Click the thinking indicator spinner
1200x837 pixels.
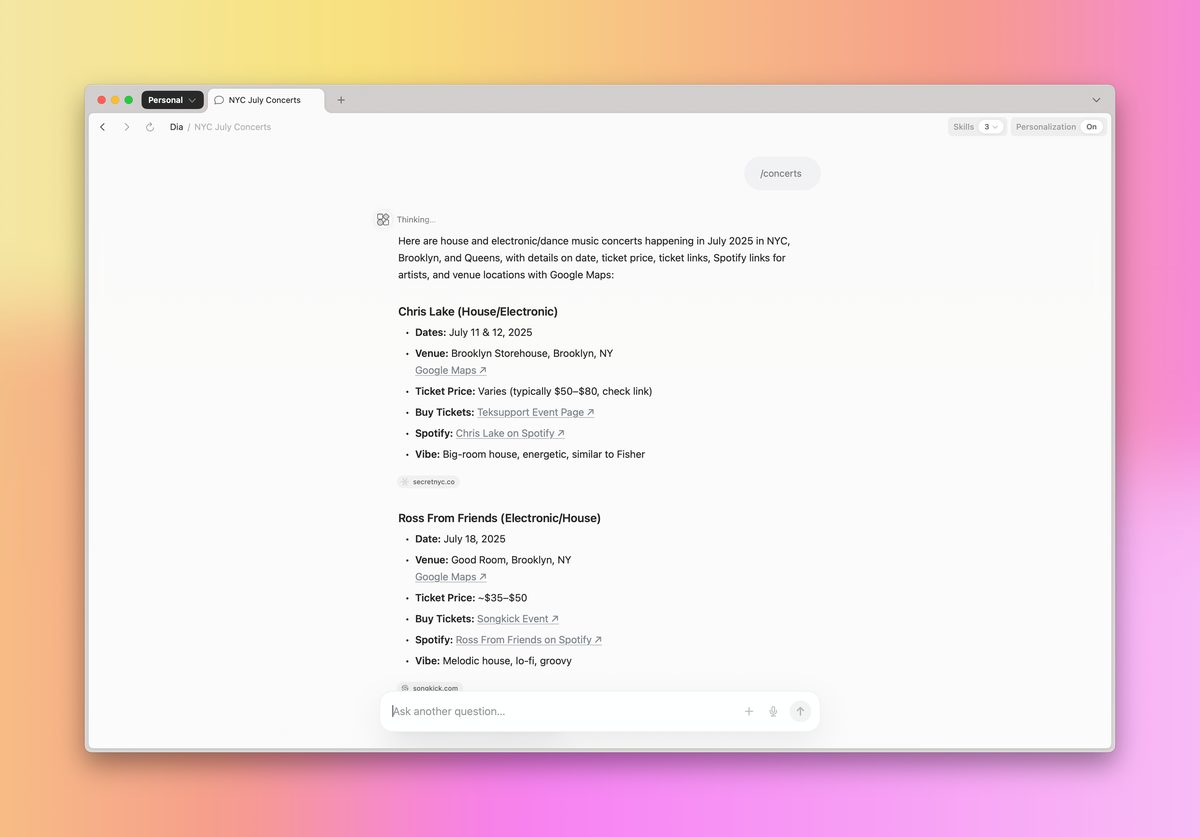coord(383,219)
